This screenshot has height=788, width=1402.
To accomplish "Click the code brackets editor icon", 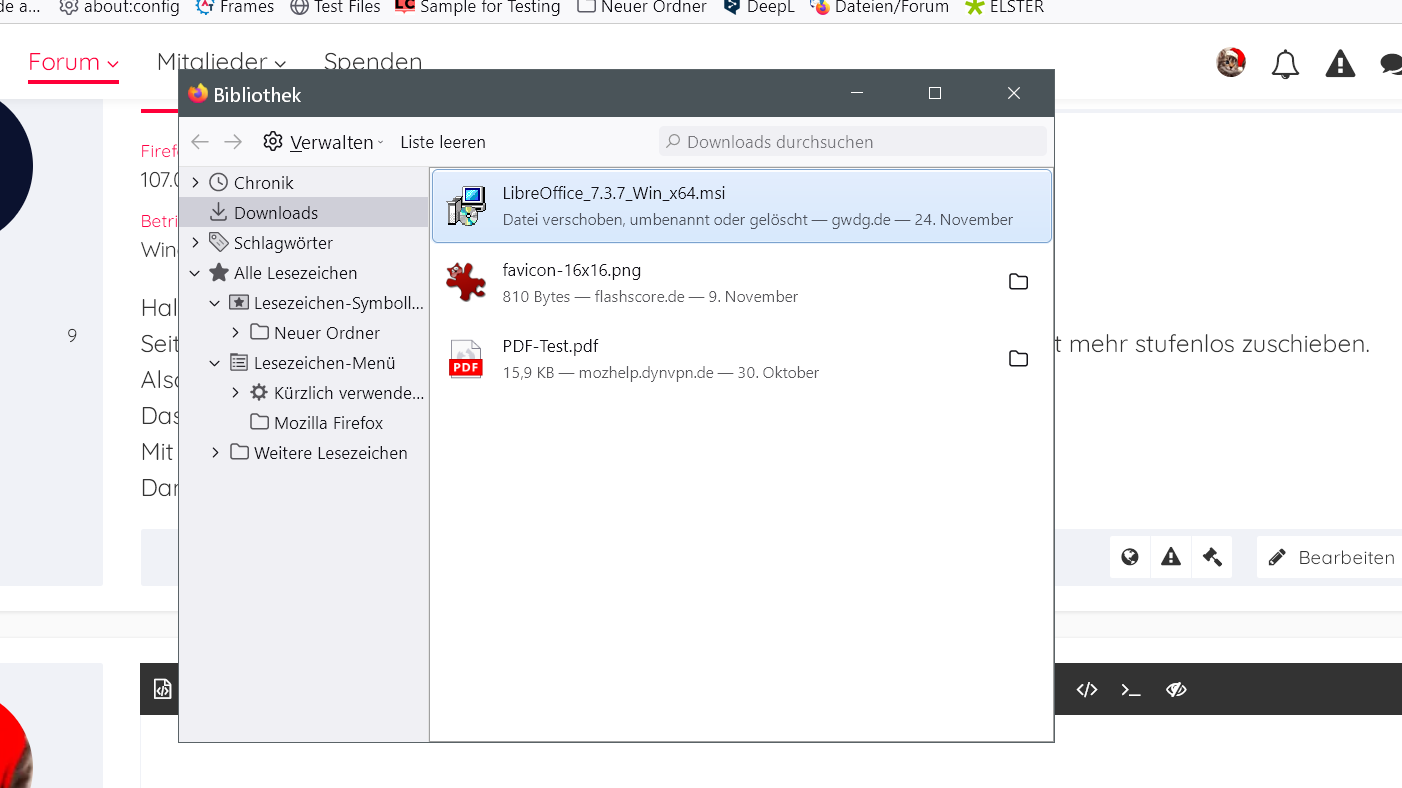I will coord(1087,689).
